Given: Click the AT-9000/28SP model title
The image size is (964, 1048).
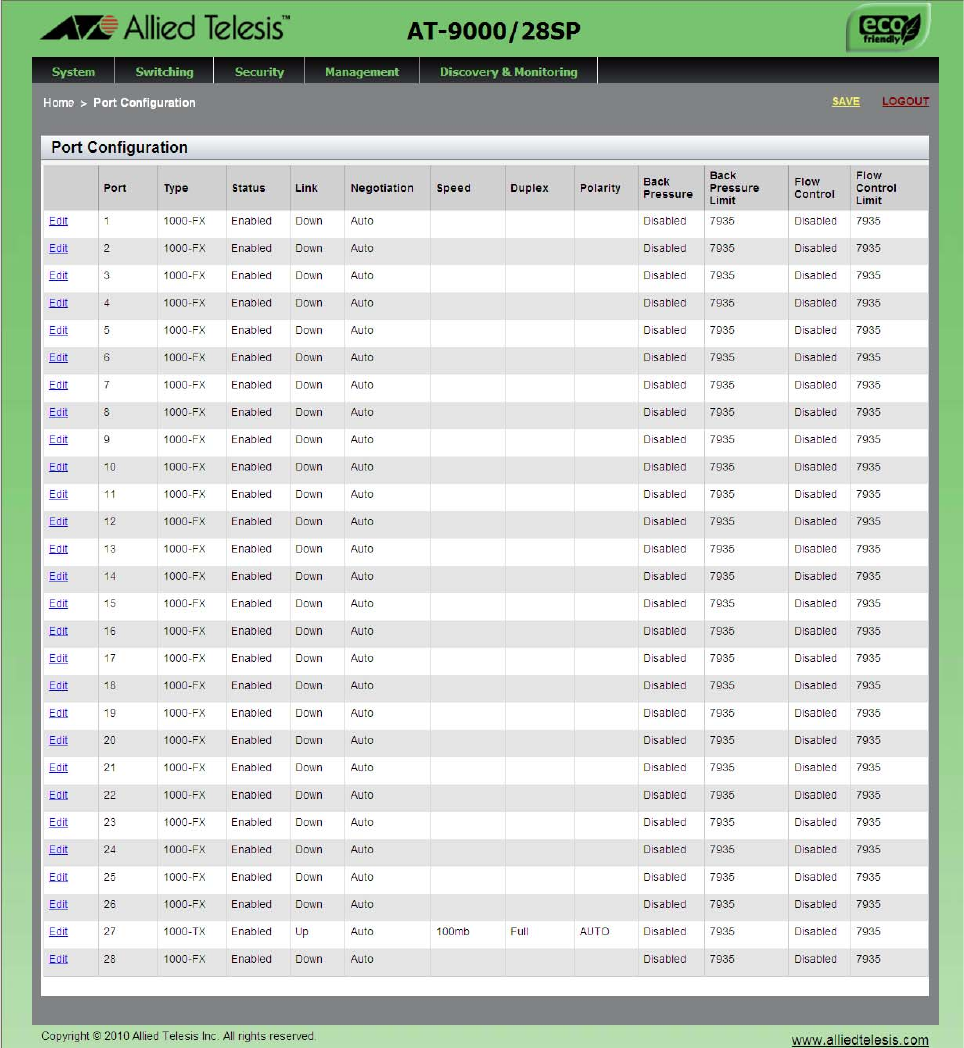Looking at the screenshot, I should 493,31.
